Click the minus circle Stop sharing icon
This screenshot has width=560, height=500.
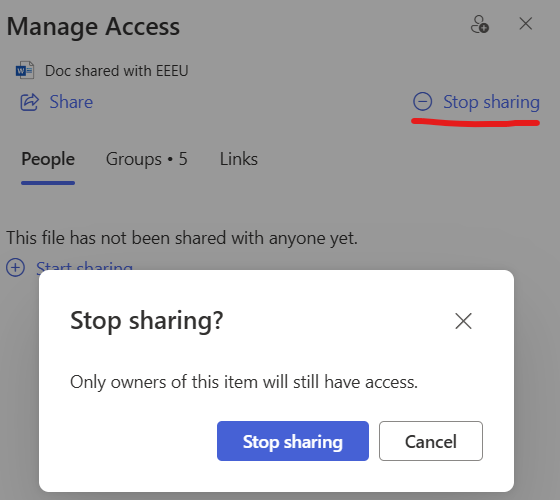click(x=422, y=101)
